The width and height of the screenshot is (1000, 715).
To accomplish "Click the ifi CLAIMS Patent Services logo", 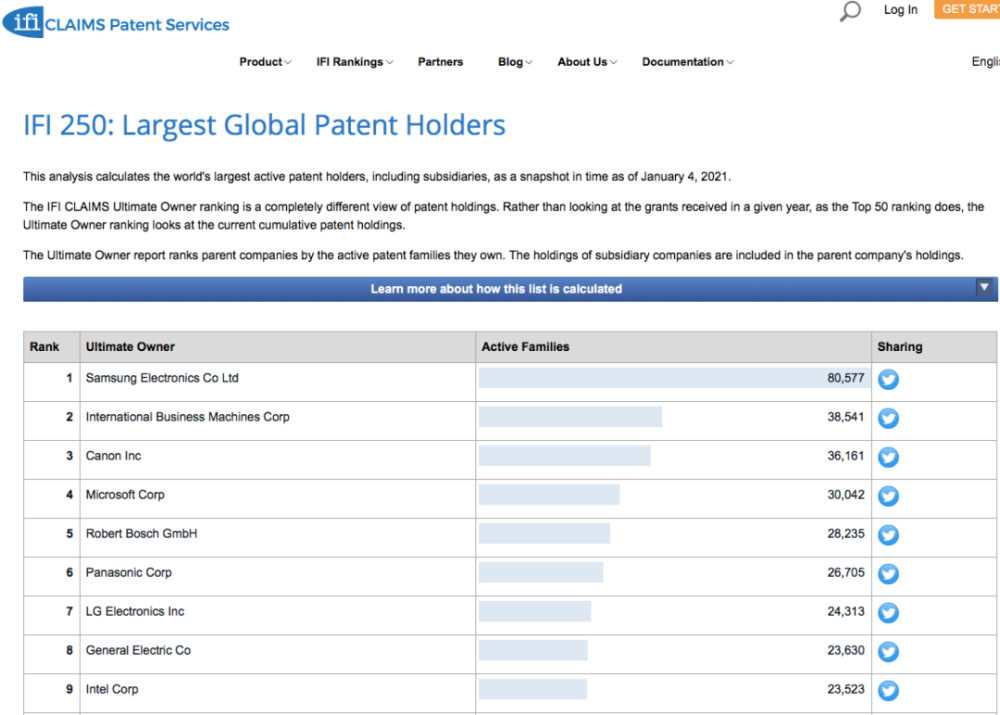I will pyautogui.click(x=115, y=22).
